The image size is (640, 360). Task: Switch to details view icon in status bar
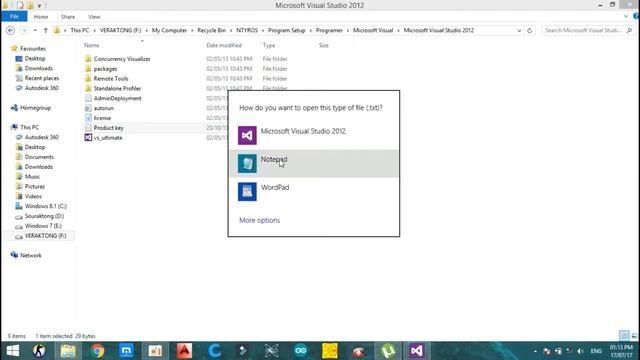coord(624,336)
